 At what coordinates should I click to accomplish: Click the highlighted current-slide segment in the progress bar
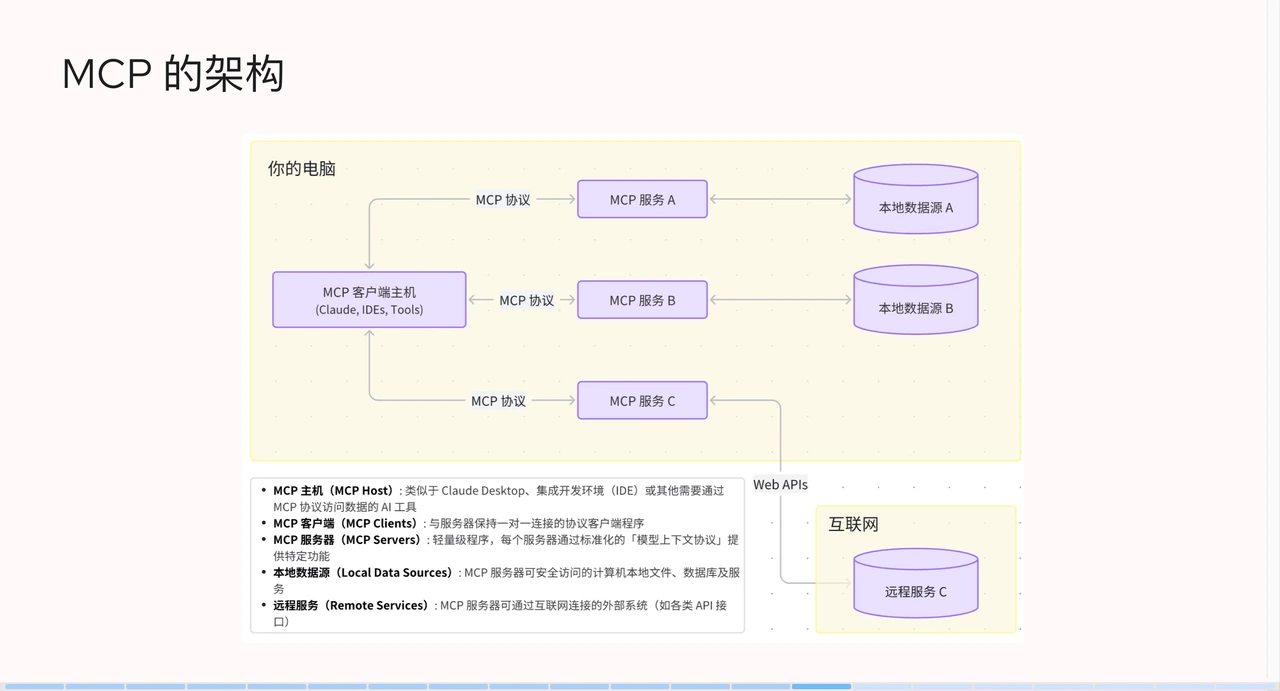(821, 686)
